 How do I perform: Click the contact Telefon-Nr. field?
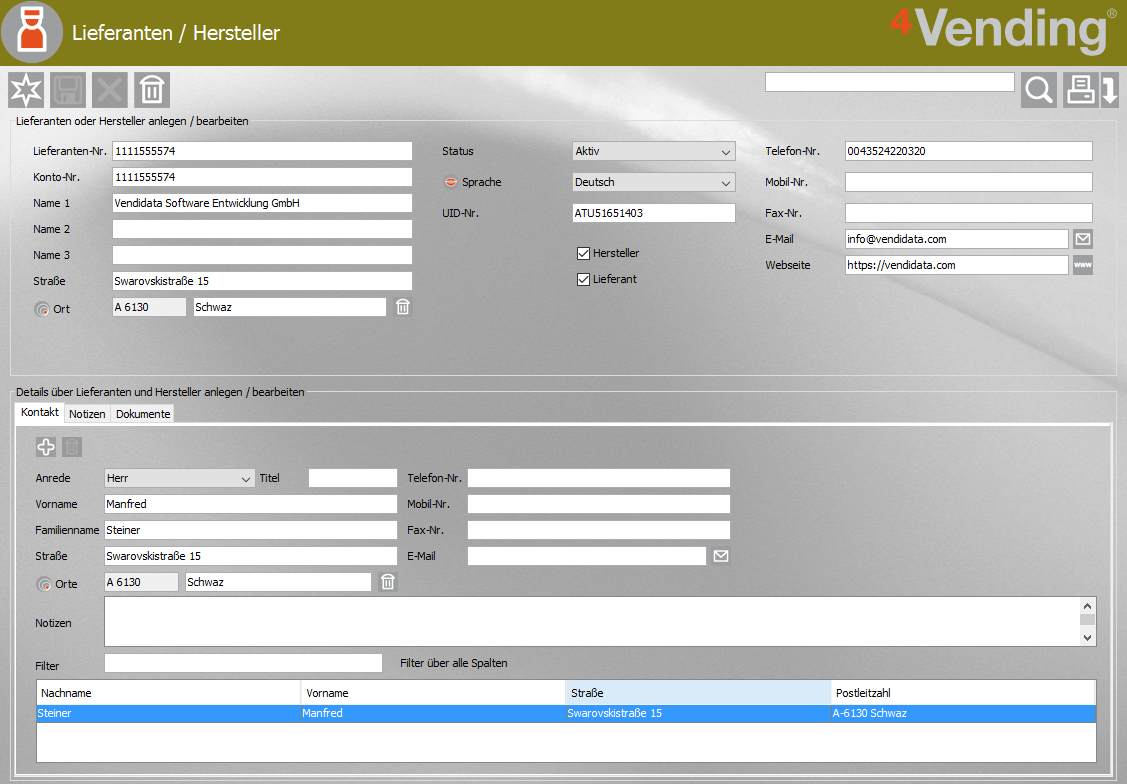click(x=599, y=479)
